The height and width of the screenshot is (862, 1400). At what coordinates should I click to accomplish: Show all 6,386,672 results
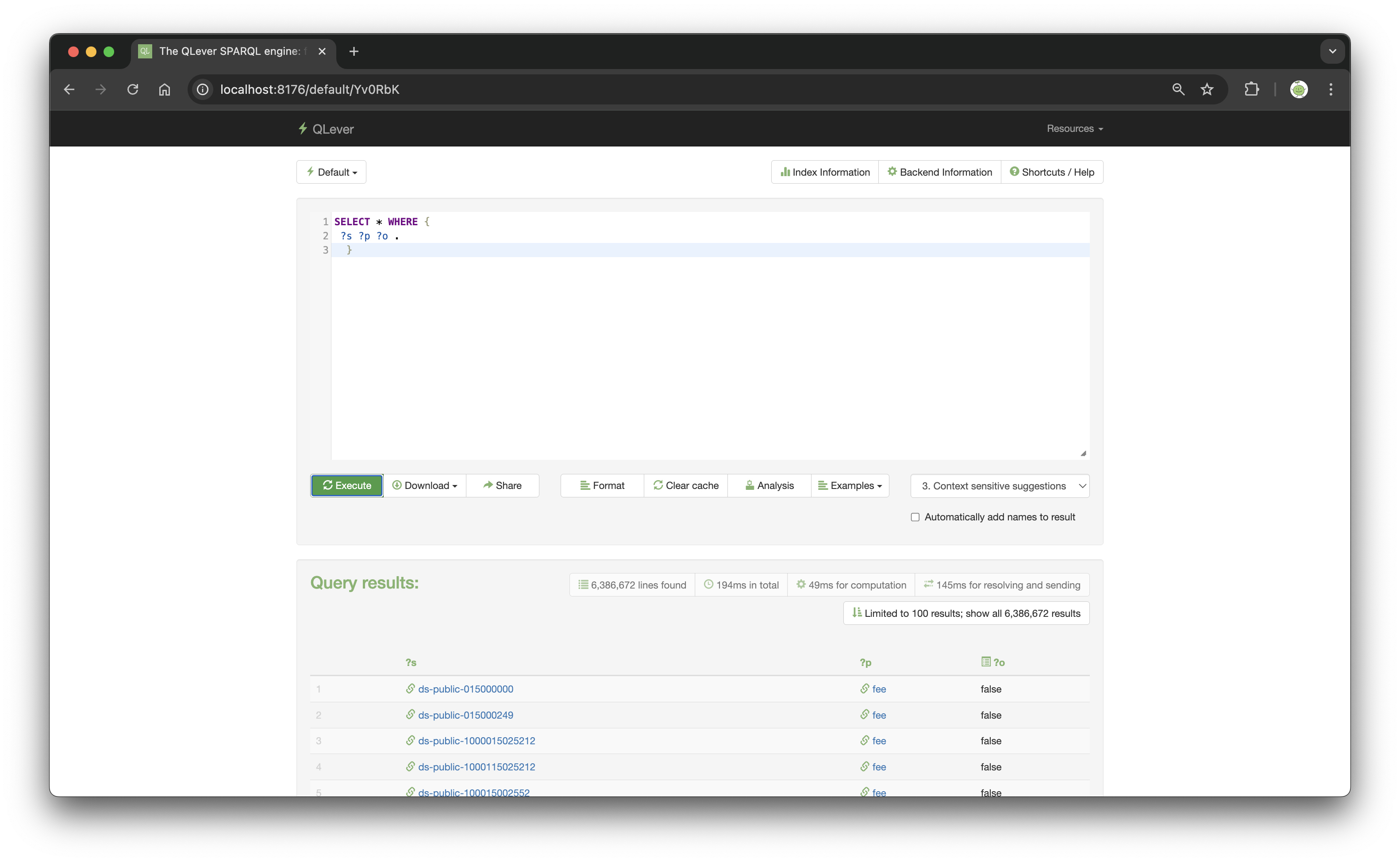[x=966, y=613]
